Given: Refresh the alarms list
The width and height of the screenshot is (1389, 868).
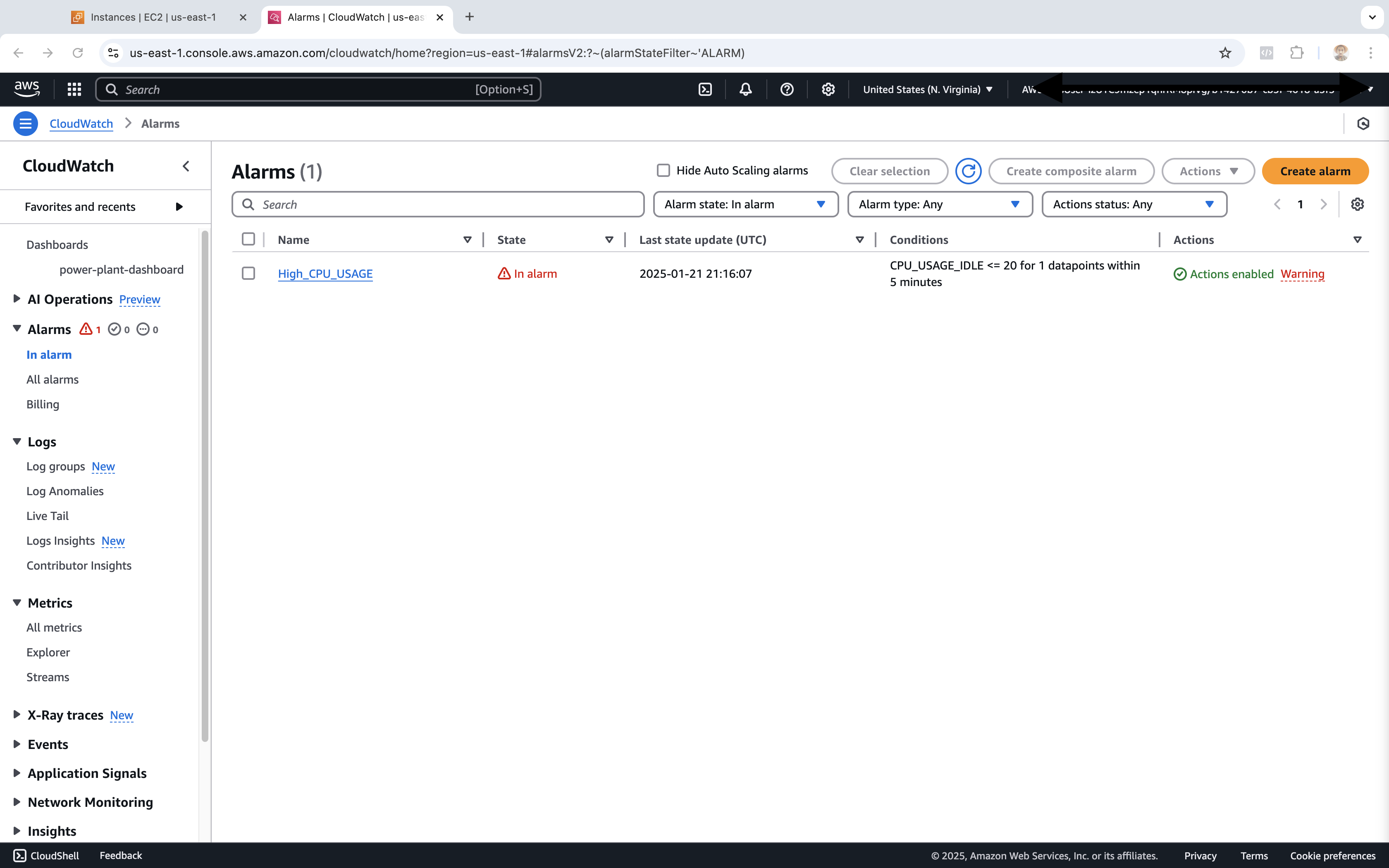Looking at the screenshot, I should pos(968,171).
